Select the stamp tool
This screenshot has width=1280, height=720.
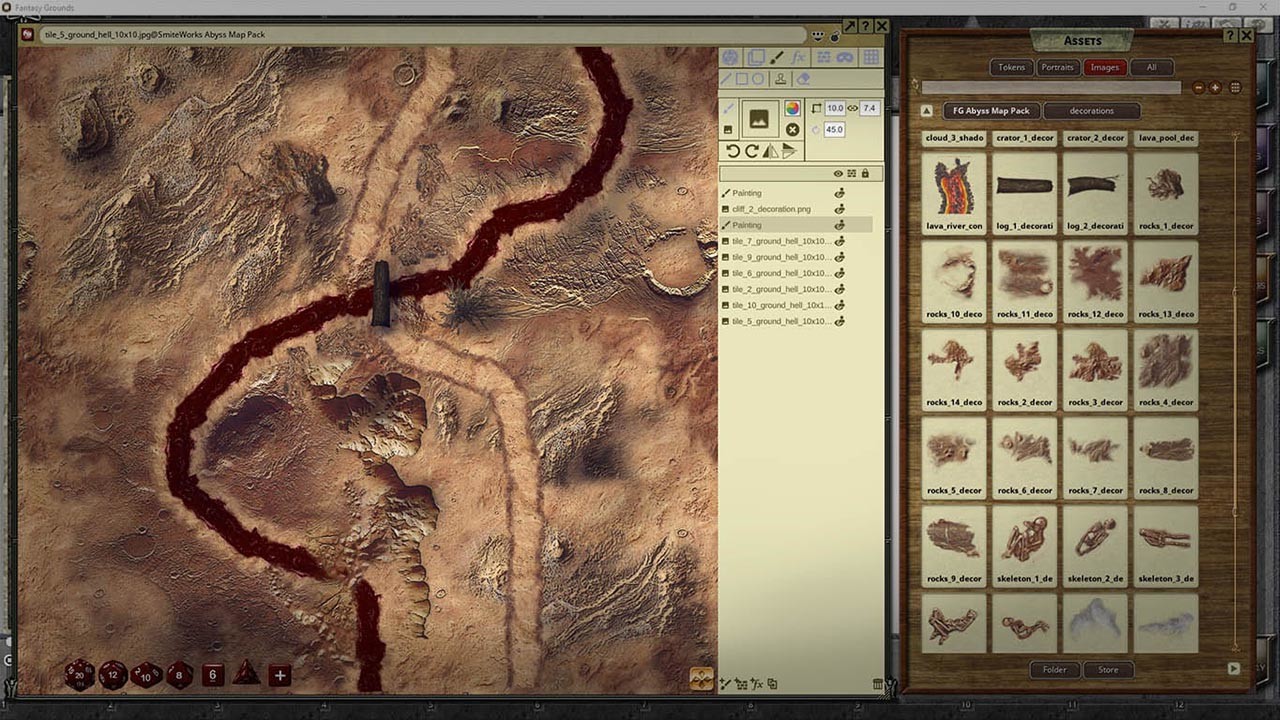point(781,80)
